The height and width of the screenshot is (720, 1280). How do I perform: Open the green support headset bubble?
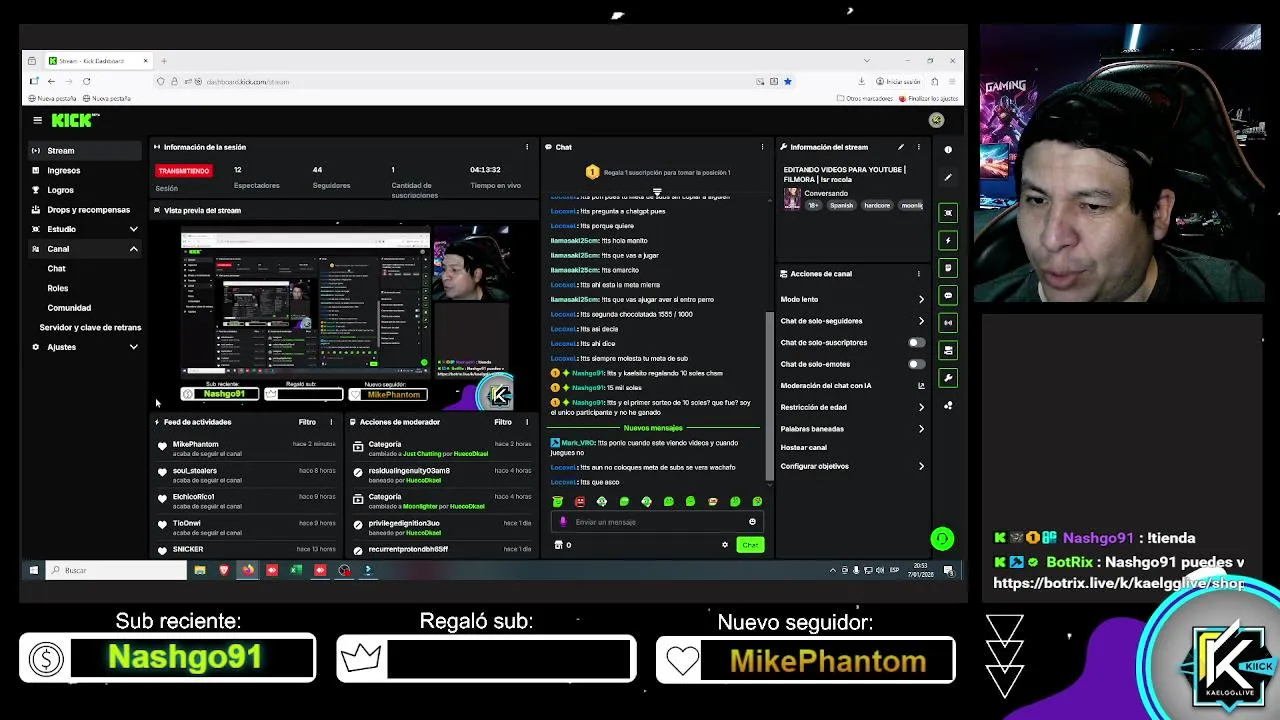pyautogui.click(x=942, y=539)
